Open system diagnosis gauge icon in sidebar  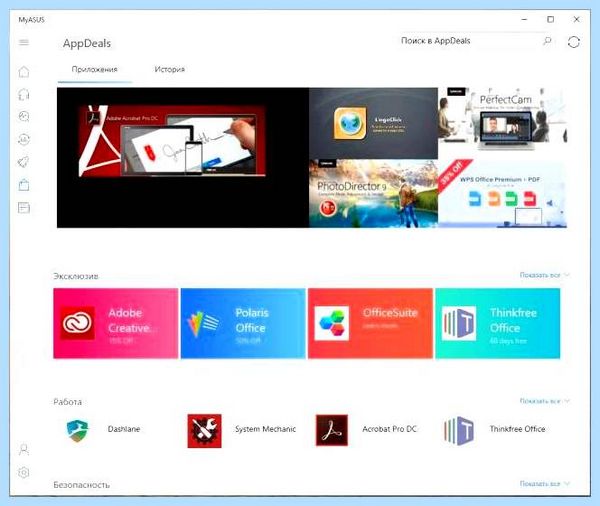[24, 116]
